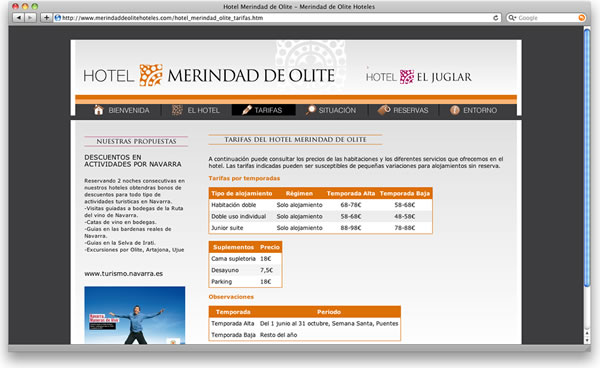Click the Tarifas por temporadas subtitle

pos(244,178)
